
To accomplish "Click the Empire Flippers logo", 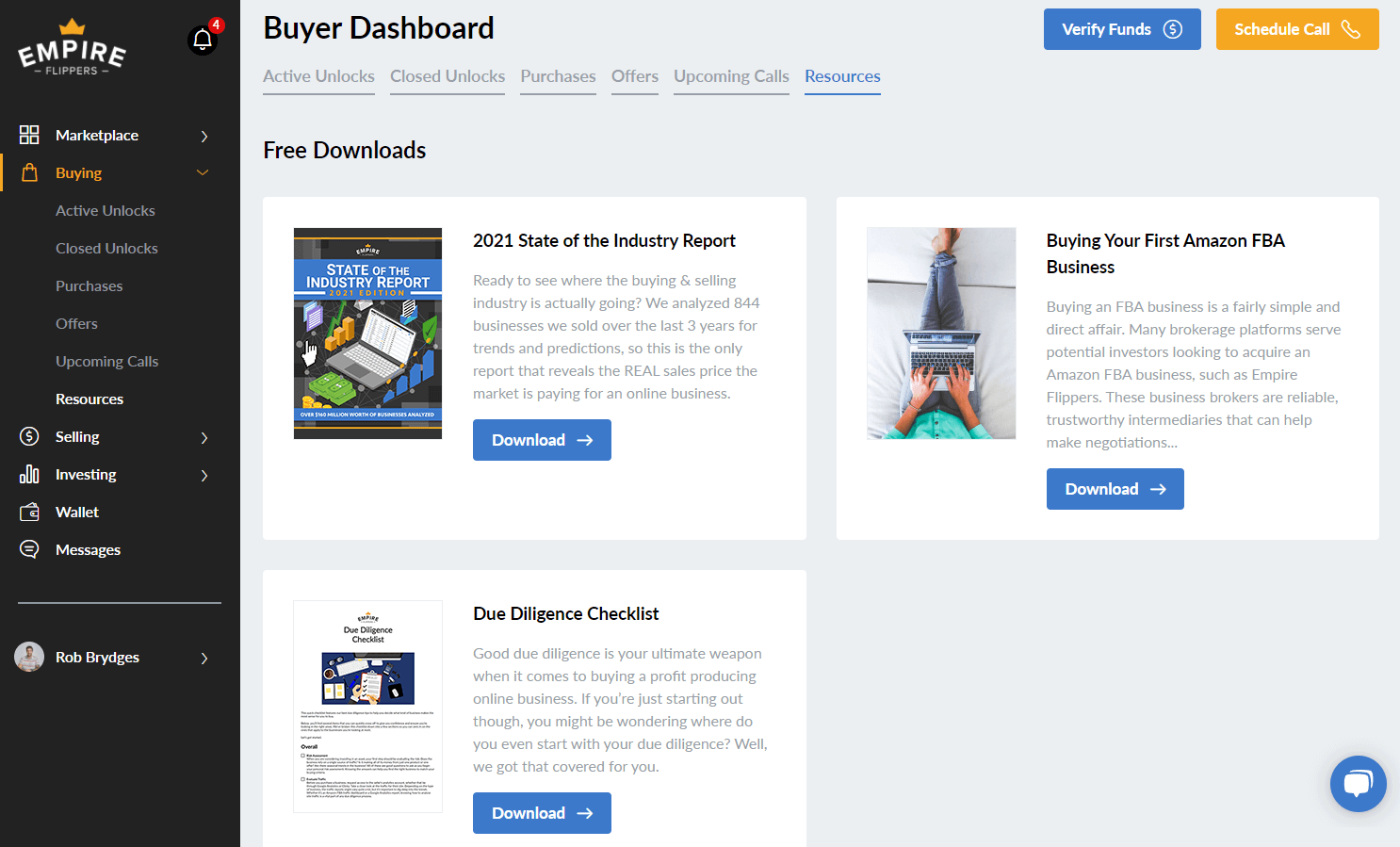I will (x=72, y=47).
